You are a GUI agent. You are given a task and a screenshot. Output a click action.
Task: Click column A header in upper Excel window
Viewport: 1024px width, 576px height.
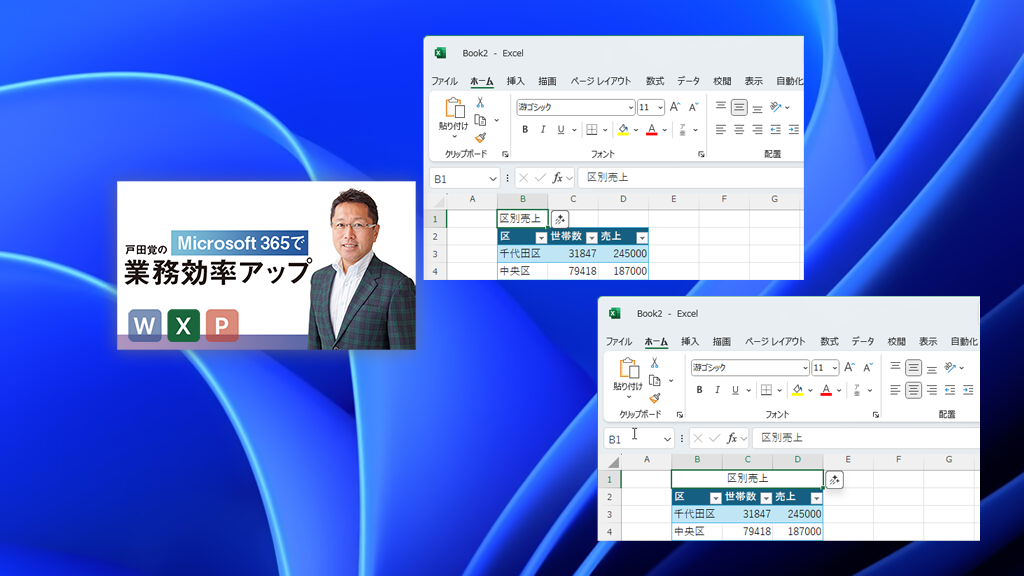pos(472,199)
